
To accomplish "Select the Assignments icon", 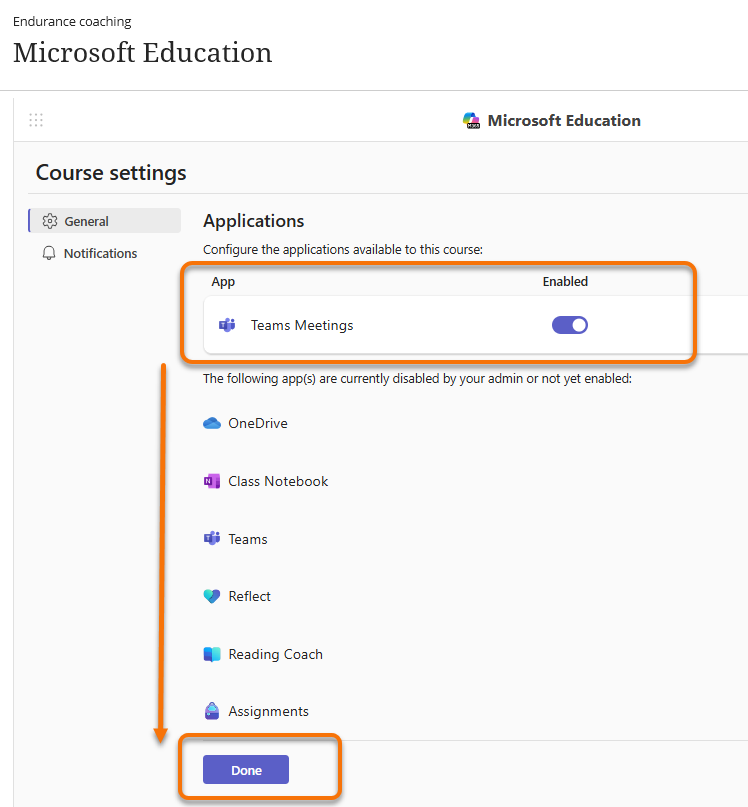I will click(211, 712).
